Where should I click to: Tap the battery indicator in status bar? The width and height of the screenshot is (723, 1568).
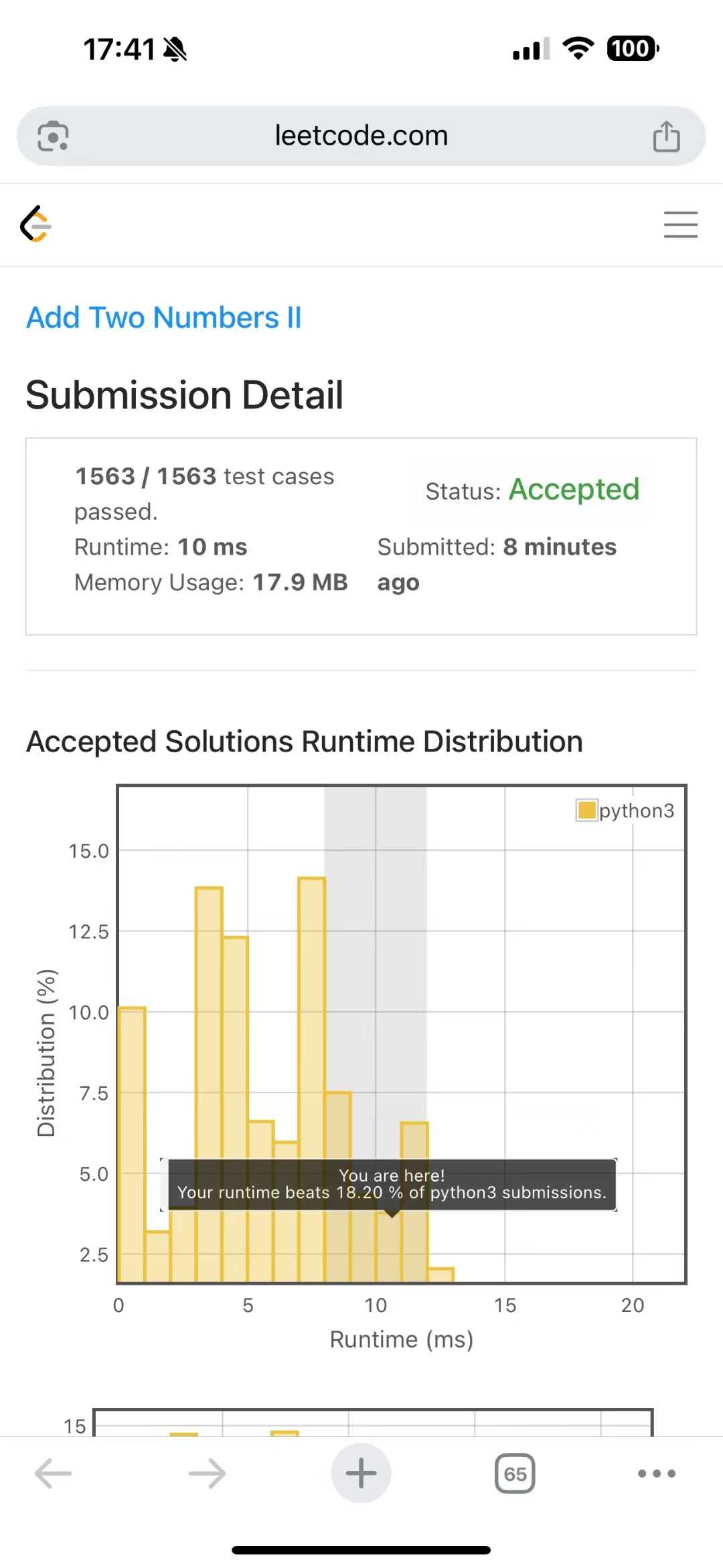633,49
